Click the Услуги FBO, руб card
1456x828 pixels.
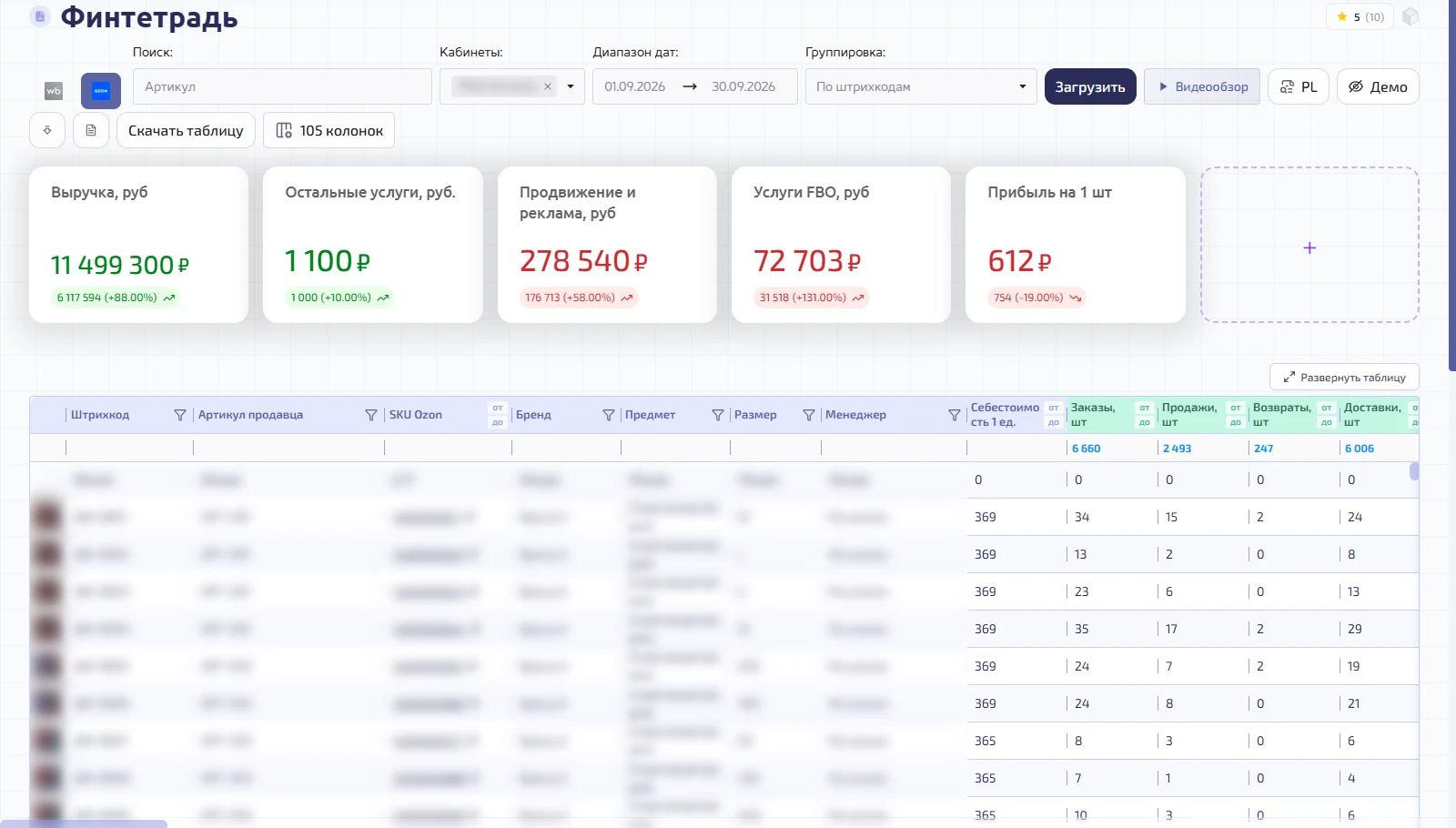pos(841,245)
